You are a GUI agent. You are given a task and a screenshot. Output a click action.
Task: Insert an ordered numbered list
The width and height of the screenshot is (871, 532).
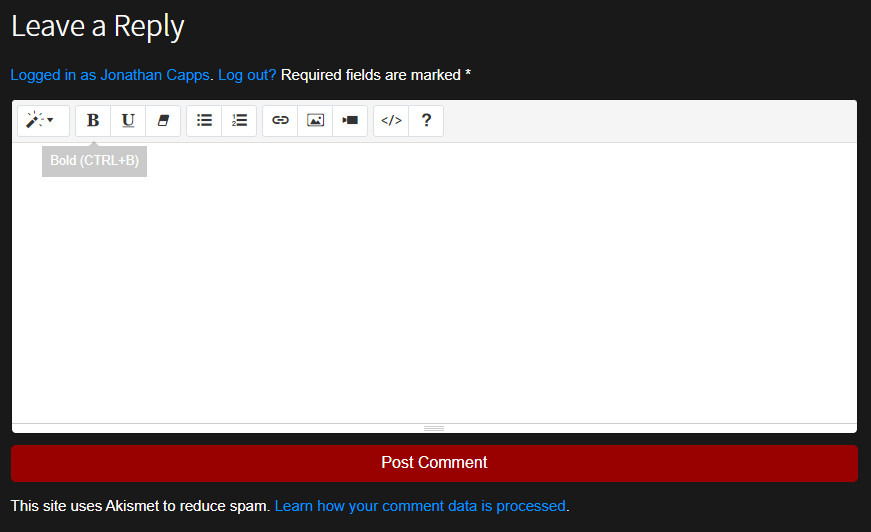tap(239, 121)
